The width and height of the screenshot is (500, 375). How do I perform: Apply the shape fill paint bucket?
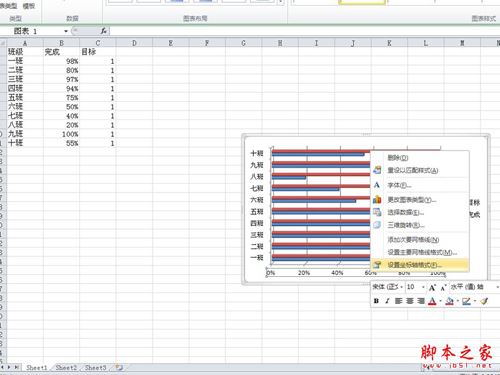(449, 301)
